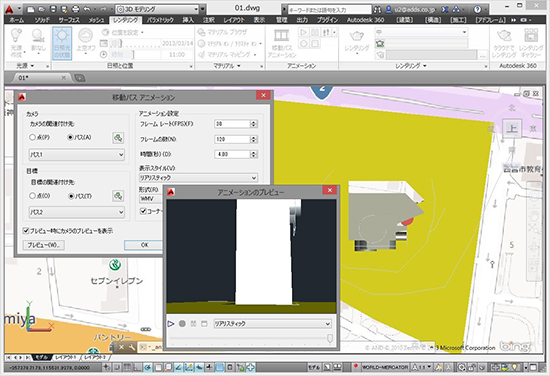
Task: Open the 3Dモデリング workspace dropdown
Action: (158, 9)
